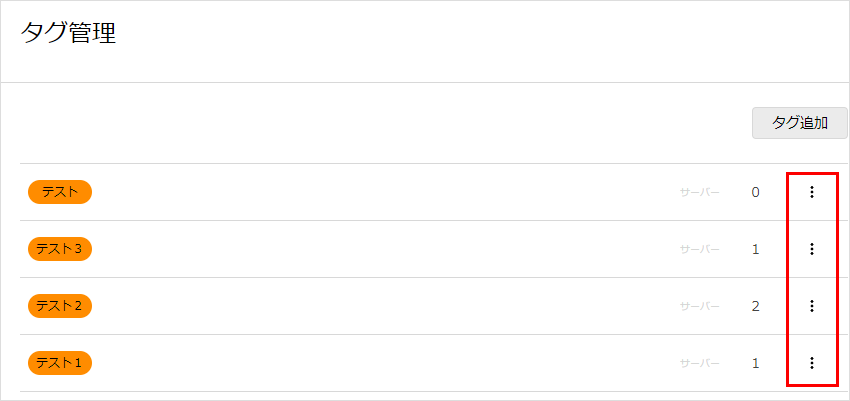Click the タグ管理 page heading
Image resolution: width=850 pixels, height=401 pixels.
pyautogui.click(x=68, y=34)
